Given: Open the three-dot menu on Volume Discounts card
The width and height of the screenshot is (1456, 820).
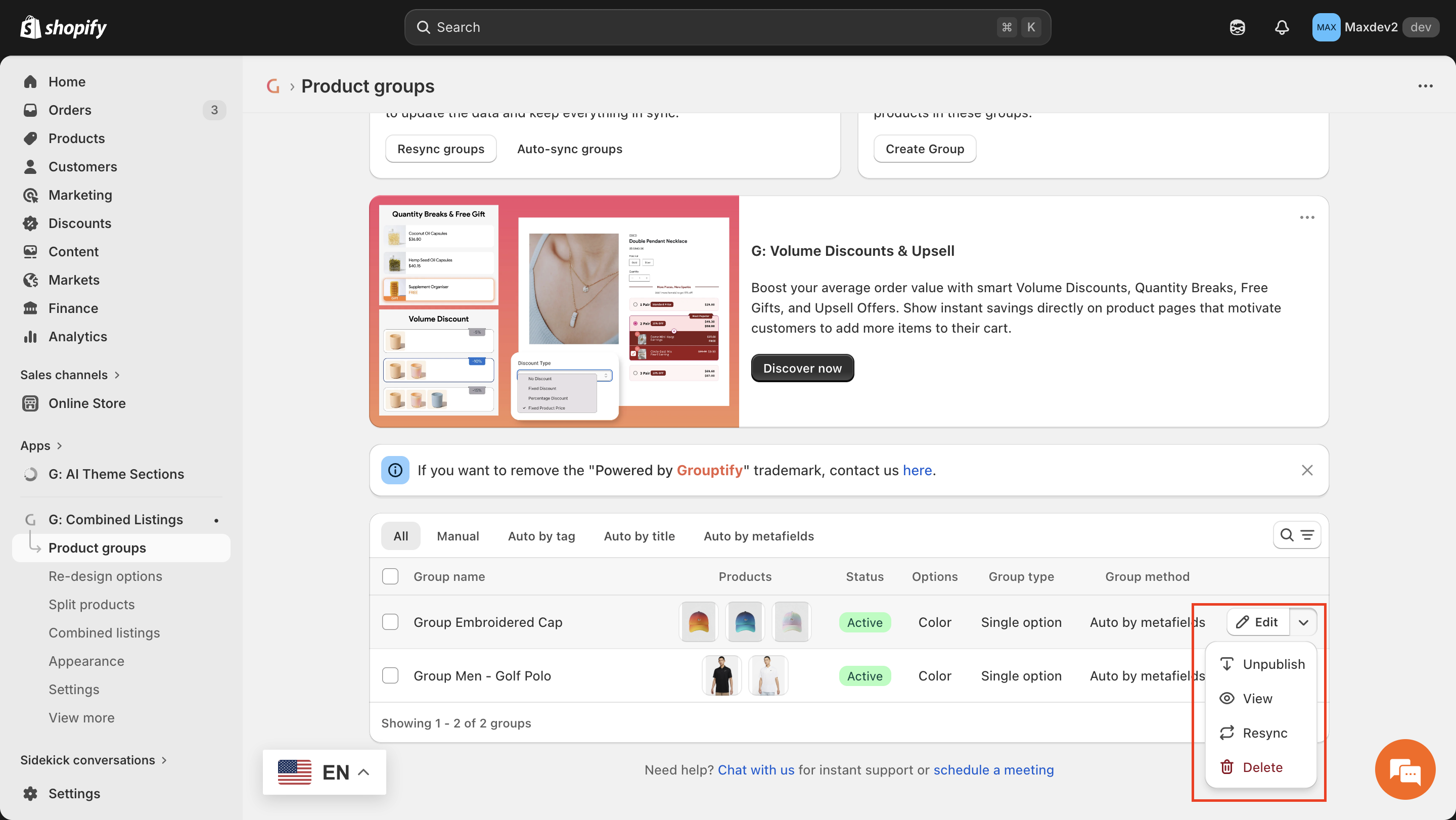Looking at the screenshot, I should coord(1307,217).
